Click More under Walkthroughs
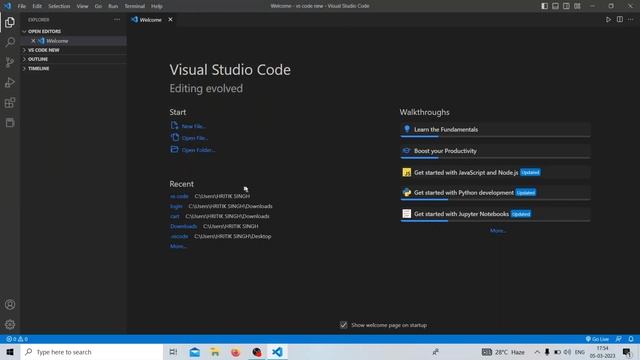 [x=498, y=231]
